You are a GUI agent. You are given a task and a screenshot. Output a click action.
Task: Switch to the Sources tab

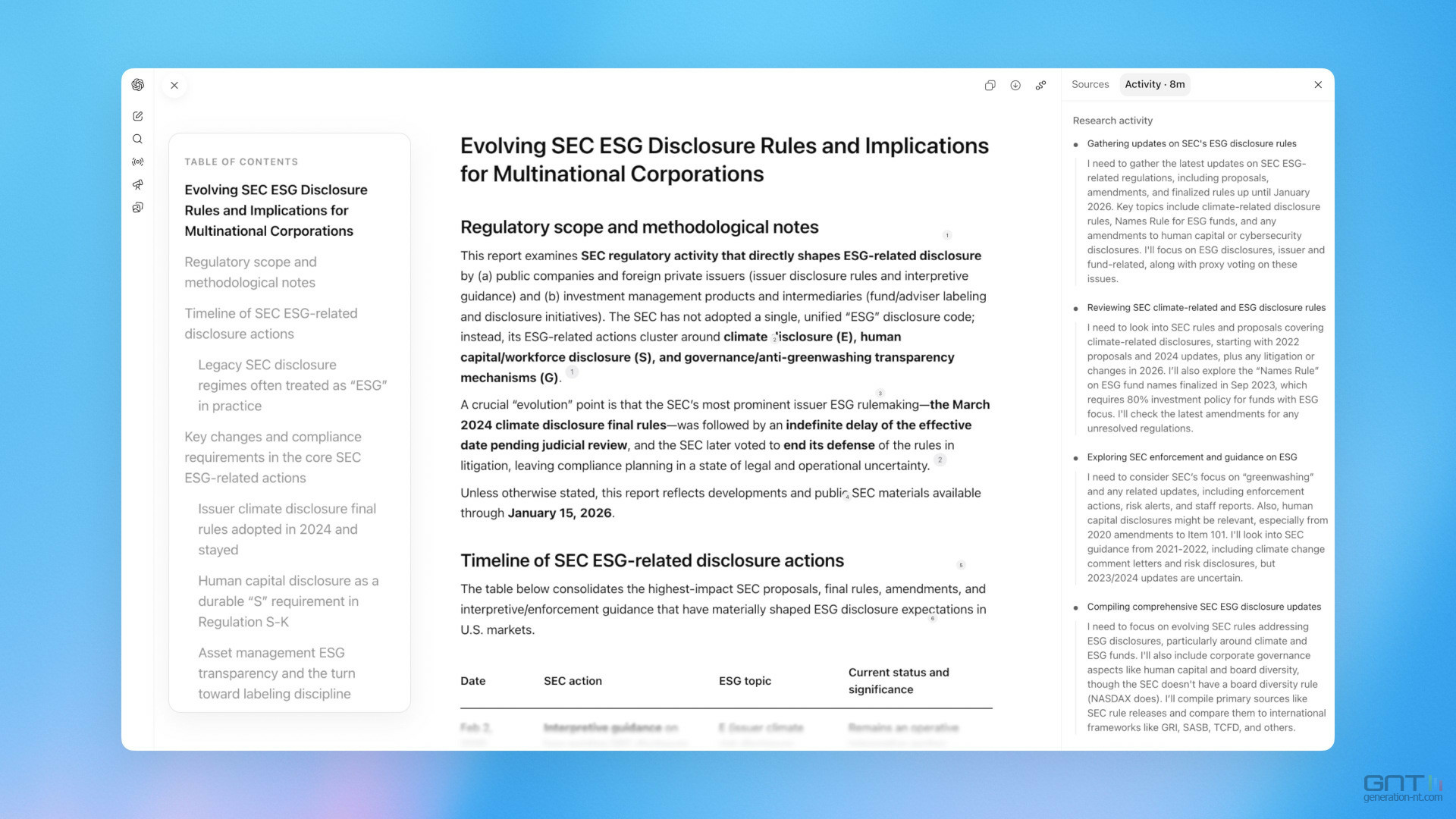pos(1090,84)
